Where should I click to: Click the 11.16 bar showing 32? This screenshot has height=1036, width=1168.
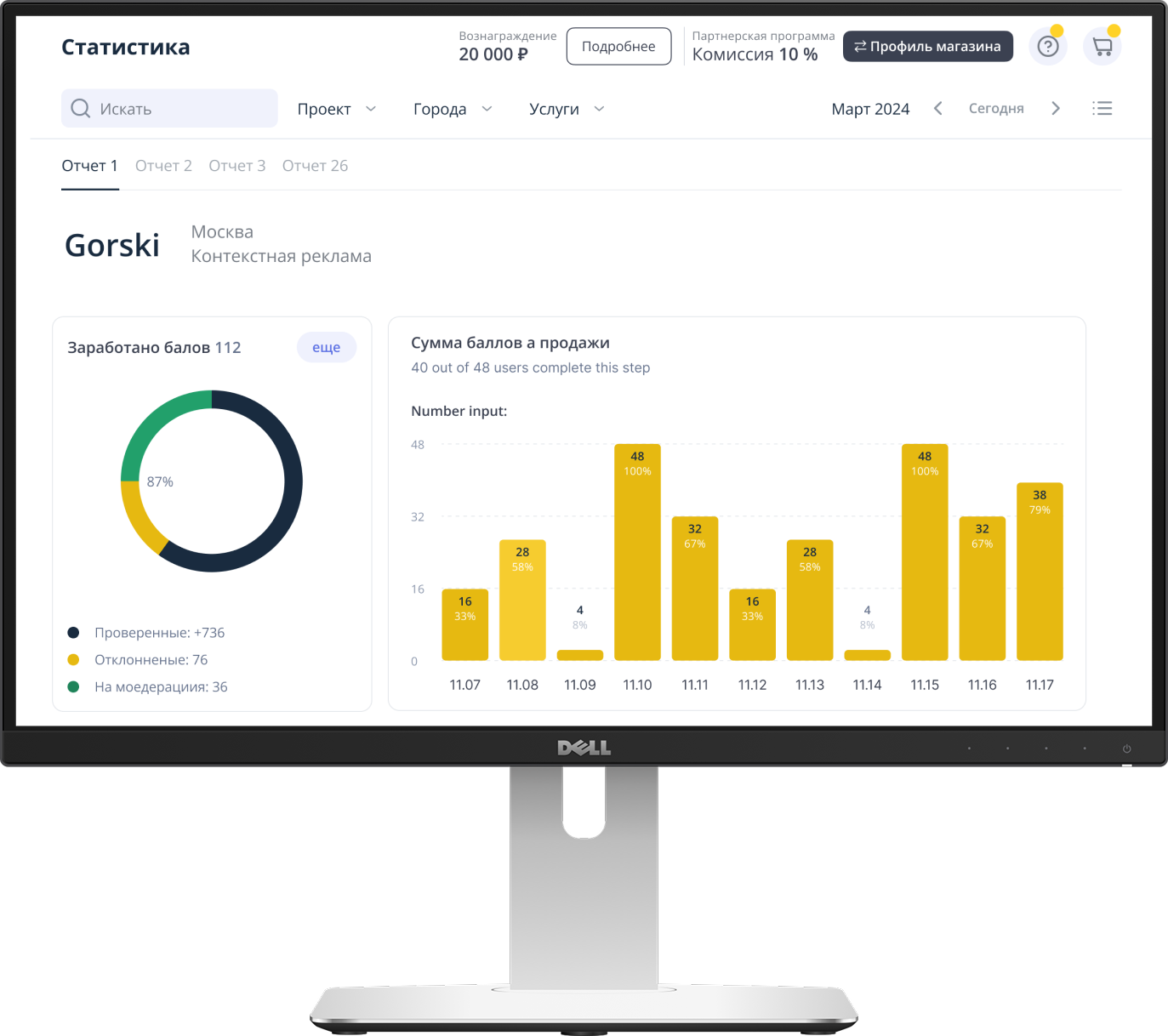(x=982, y=589)
